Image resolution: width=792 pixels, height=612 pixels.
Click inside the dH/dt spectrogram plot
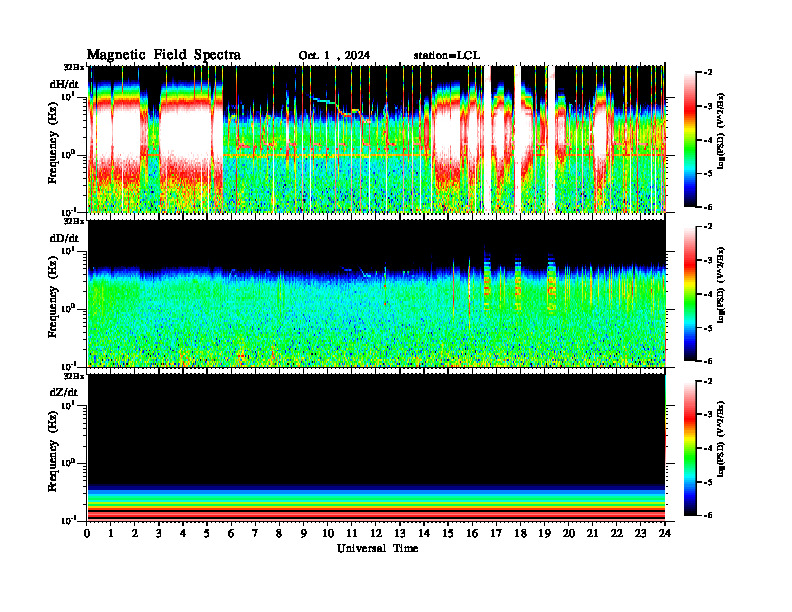point(376,139)
